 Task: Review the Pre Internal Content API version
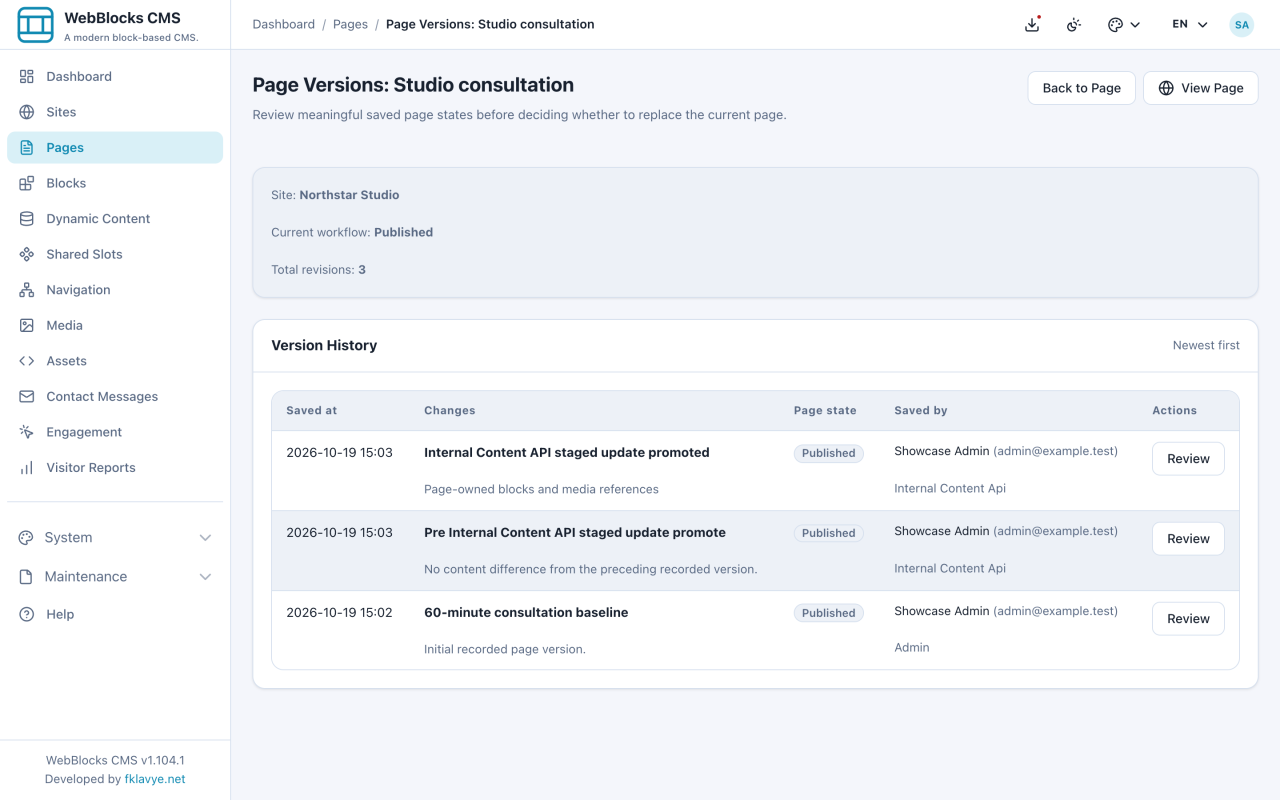tap(1188, 539)
